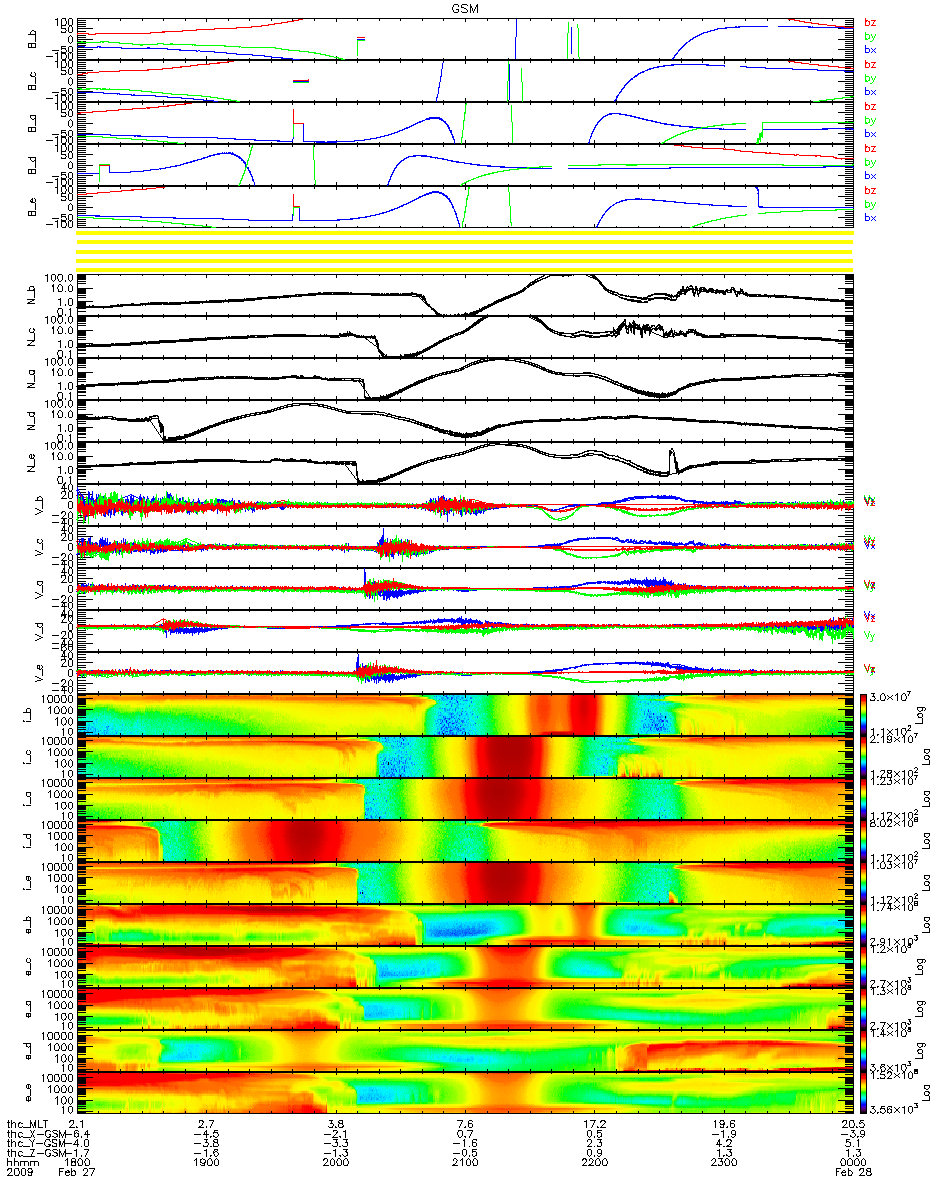The width and height of the screenshot is (930, 1200).
Task: Click the 2100 time tick label
Action: coord(465,1164)
